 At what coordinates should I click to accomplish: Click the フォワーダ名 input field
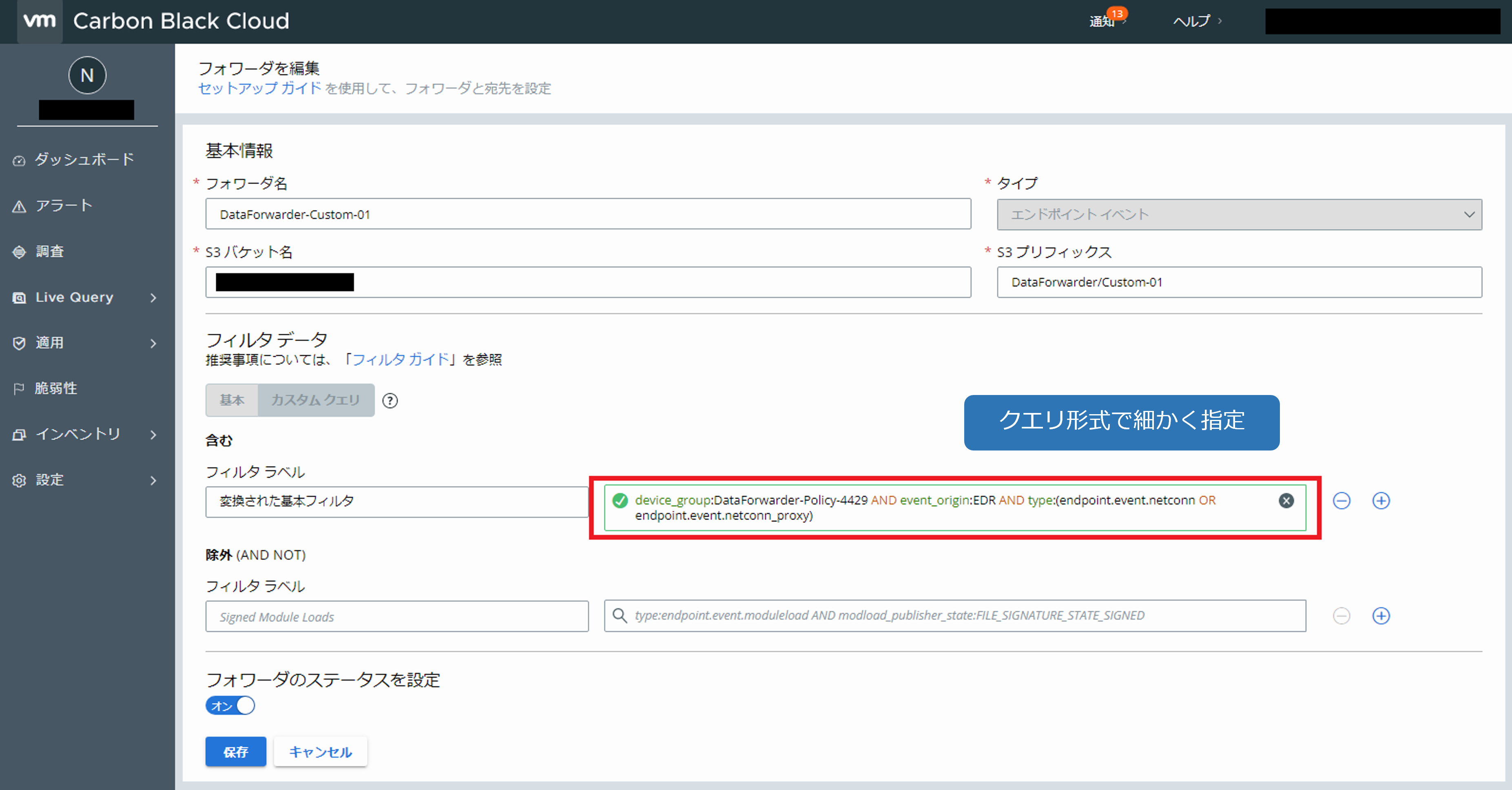tap(588, 214)
